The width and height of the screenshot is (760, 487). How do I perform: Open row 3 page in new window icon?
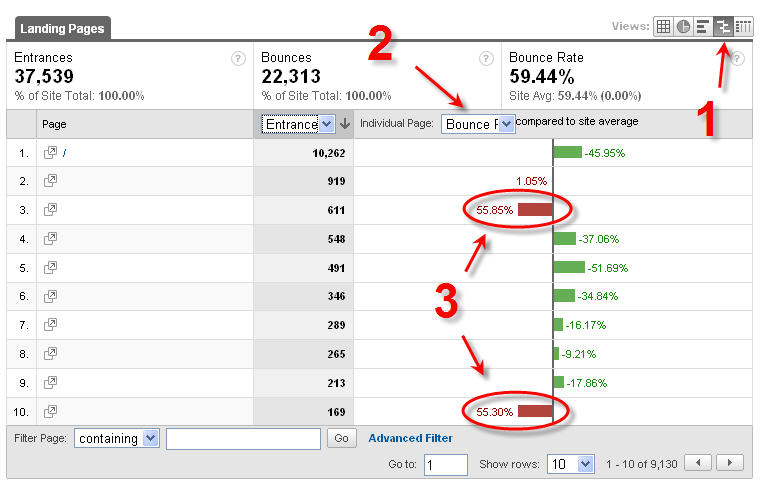point(50,210)
